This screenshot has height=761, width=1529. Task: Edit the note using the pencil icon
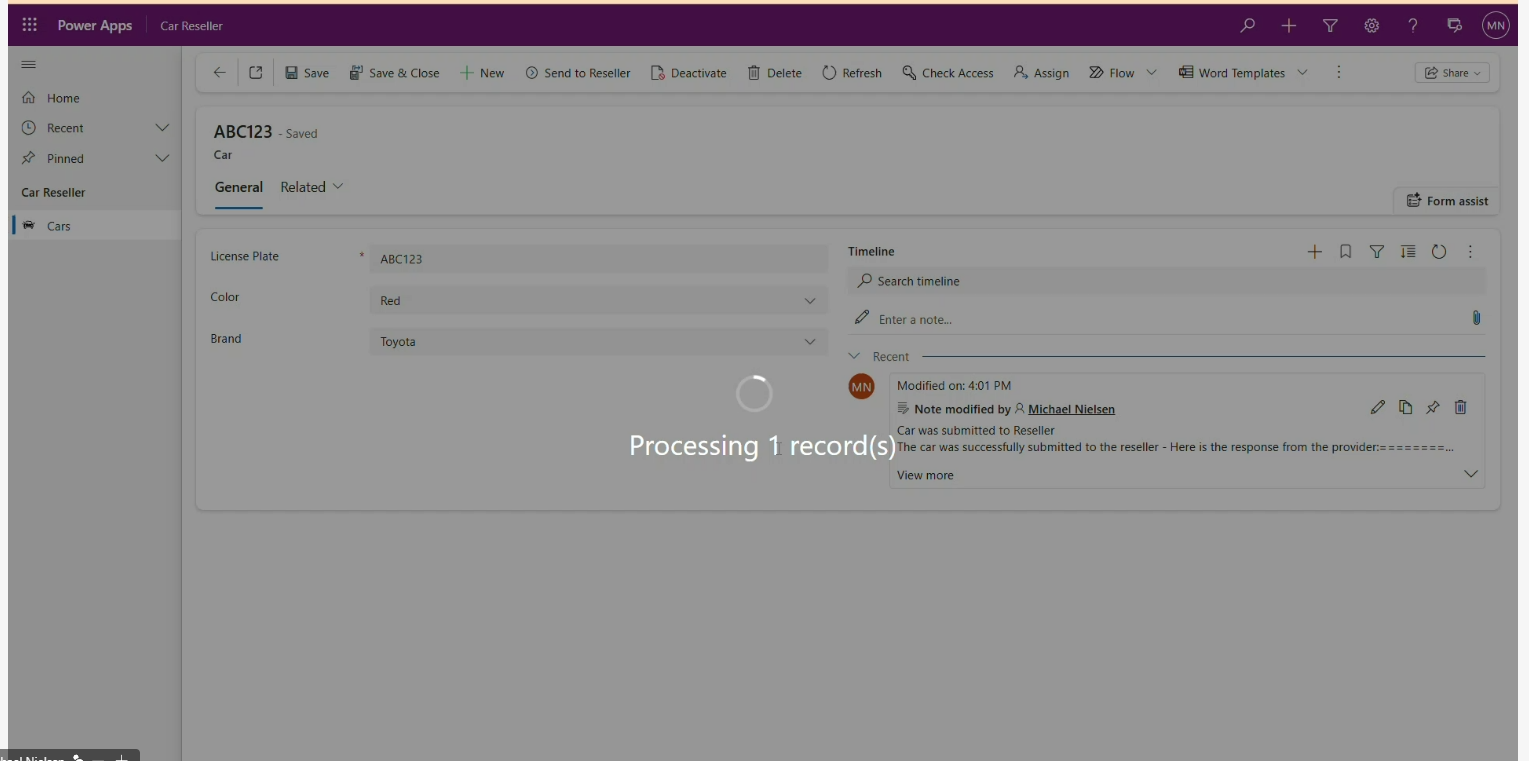[1377, 407]
